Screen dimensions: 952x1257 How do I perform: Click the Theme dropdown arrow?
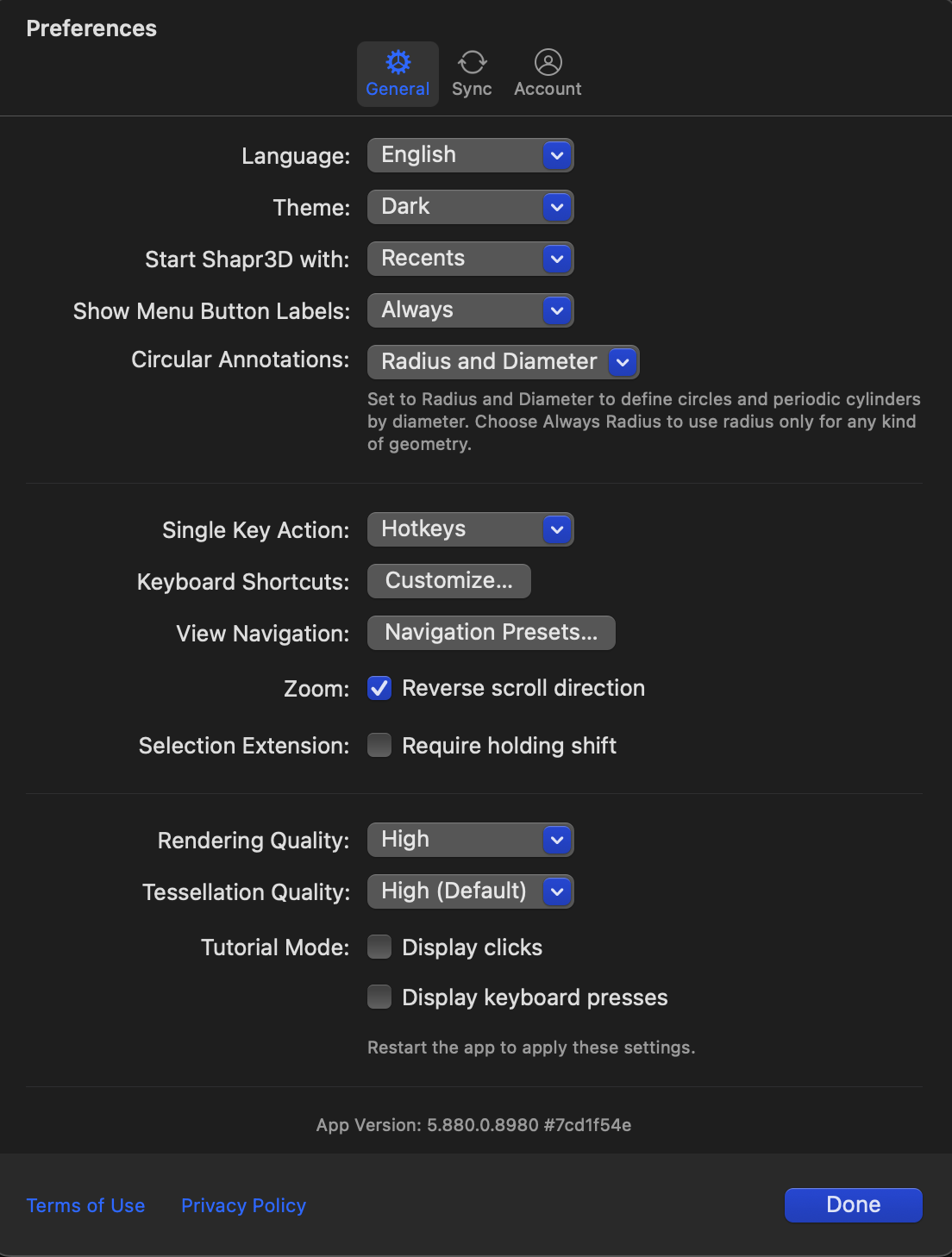point(557,207)
